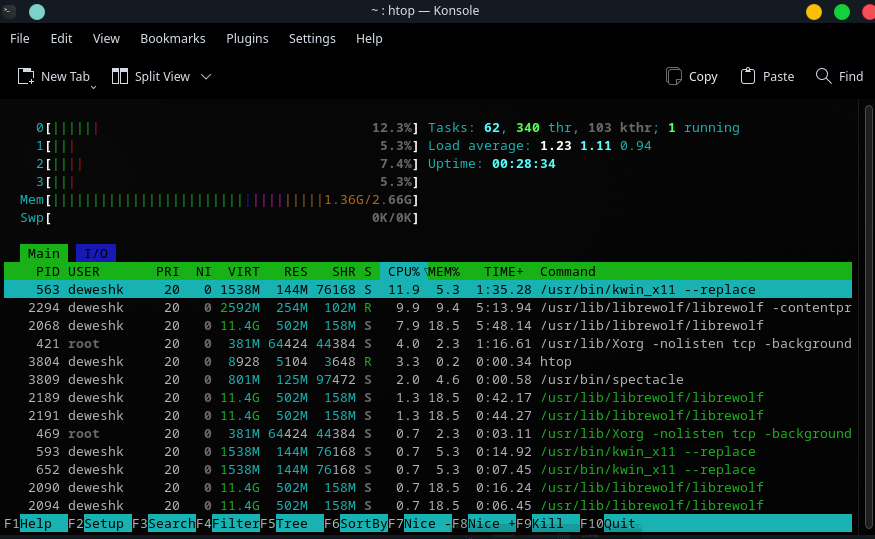Screen dimensions: 875x539
Task: Select process 563 kwin_x11 row
Action: coord(428,290)
